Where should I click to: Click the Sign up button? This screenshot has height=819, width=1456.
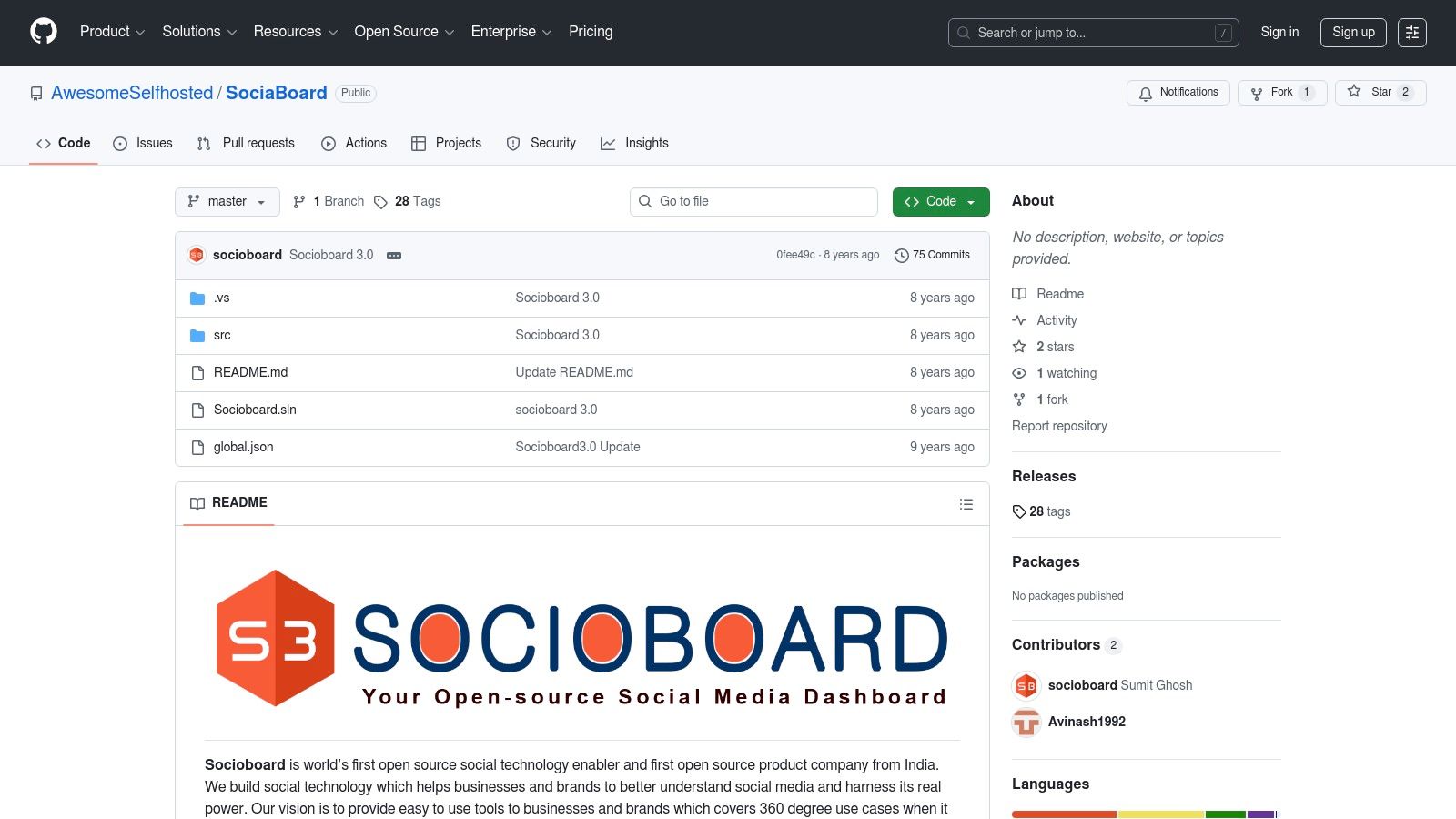[1353, 33]
